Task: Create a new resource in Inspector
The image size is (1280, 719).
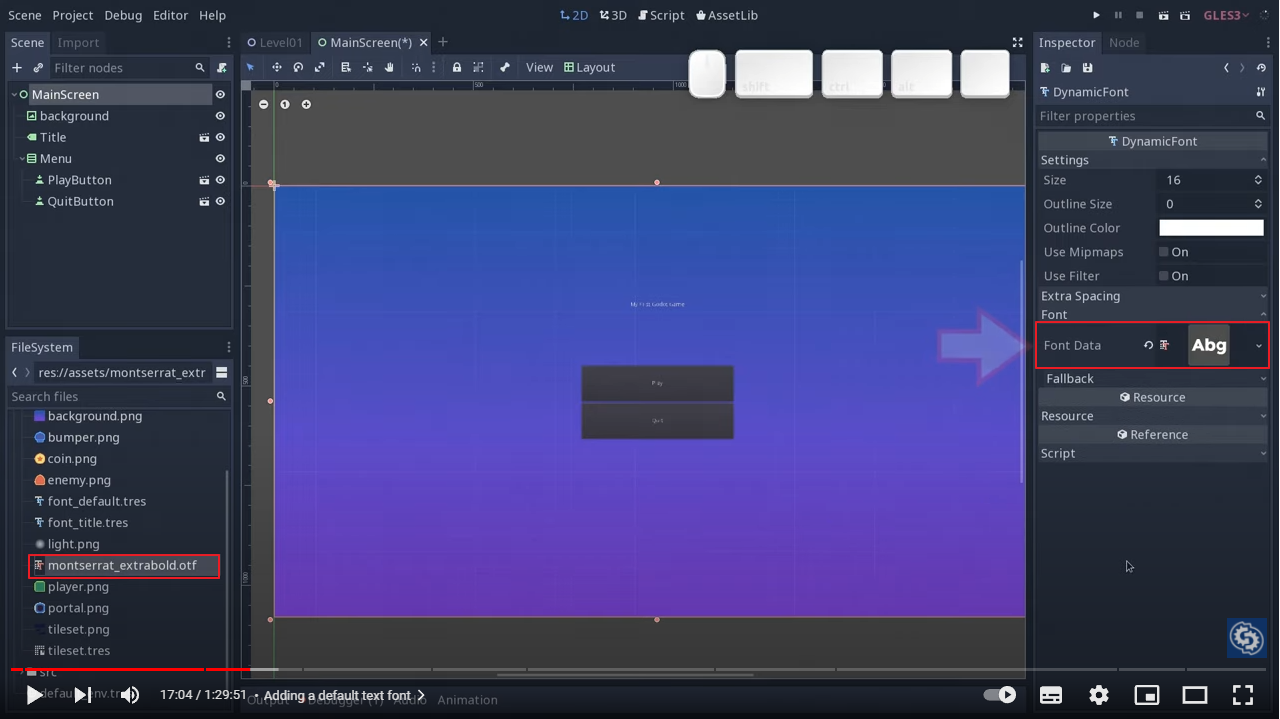Action: (1045, 68)
